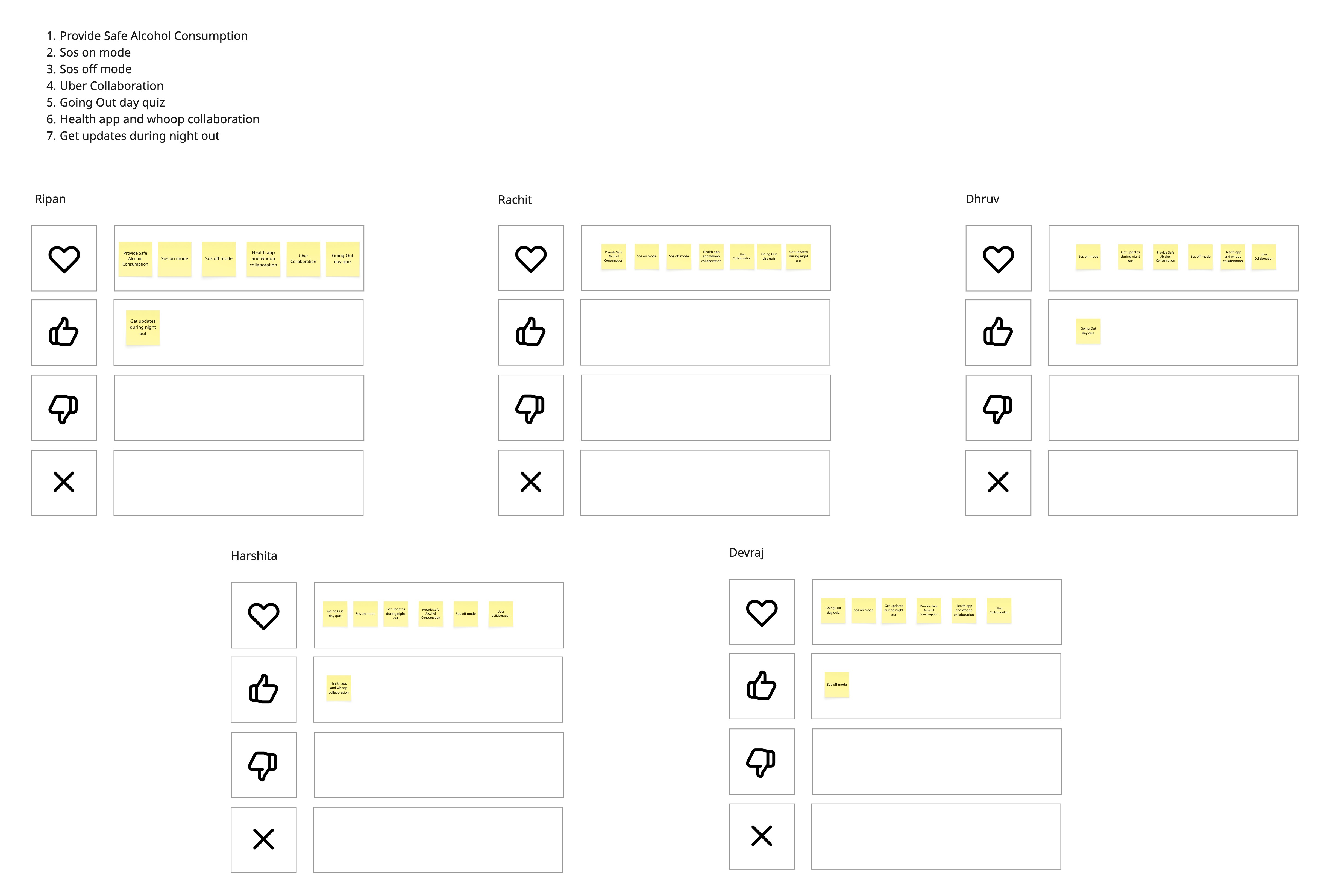Viewport: 1333px width, 896px height.
Task: Select Harshita's thumbs-up icon
Action: tap(263, 689)
